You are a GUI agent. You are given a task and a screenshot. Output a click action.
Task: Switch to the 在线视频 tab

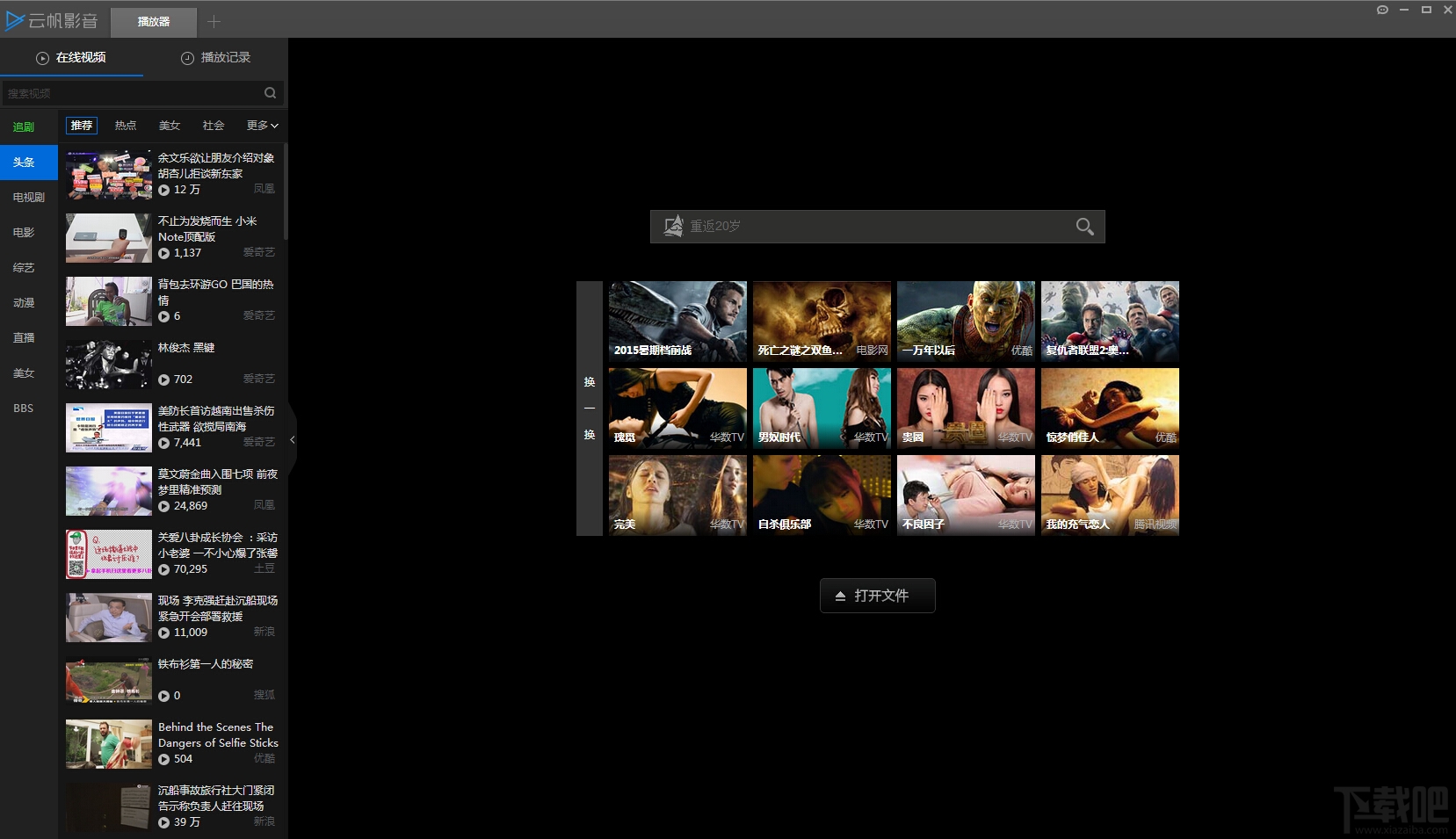[71, 57]
